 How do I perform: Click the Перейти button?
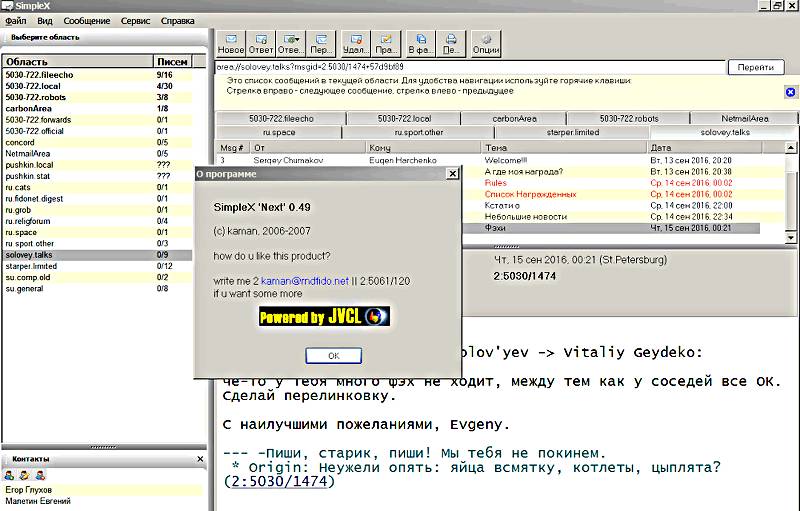pyautogui.click(x=756, y=67)
